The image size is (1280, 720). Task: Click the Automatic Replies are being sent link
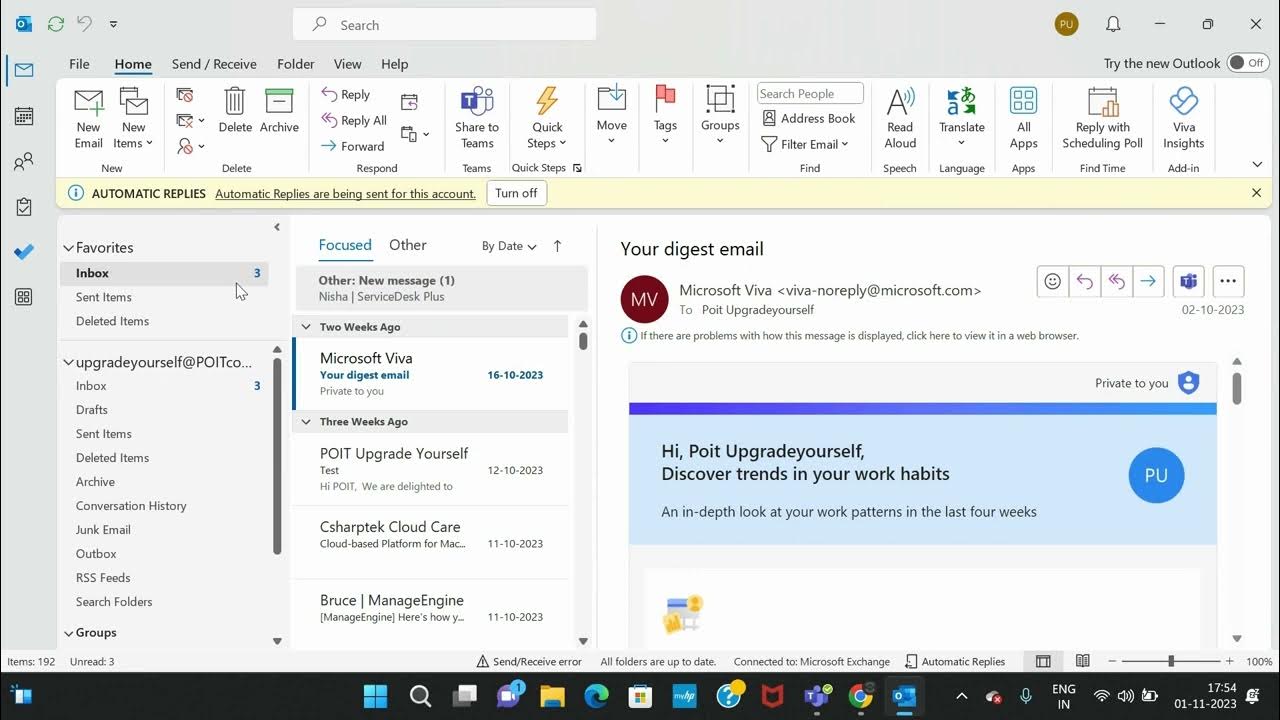tap(345, 194)
